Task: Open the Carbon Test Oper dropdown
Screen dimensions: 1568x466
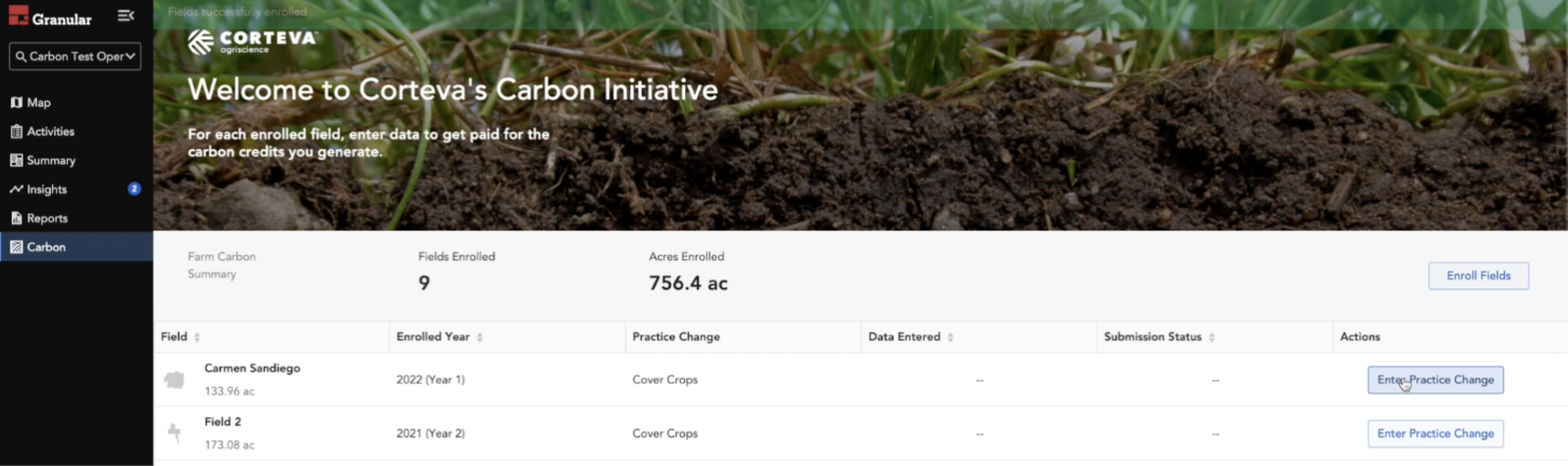Action: tap(75, 56)
